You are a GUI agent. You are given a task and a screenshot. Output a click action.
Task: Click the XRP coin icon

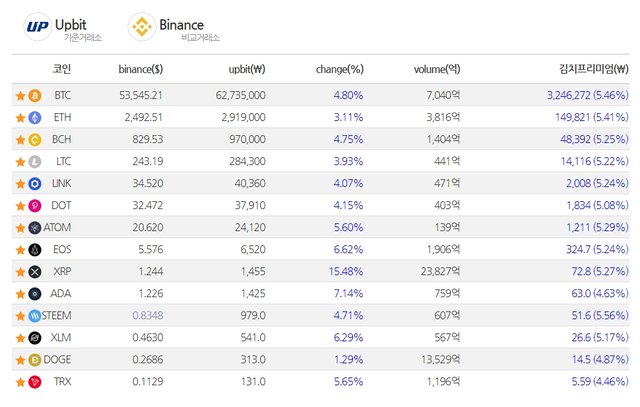(35, 272)
